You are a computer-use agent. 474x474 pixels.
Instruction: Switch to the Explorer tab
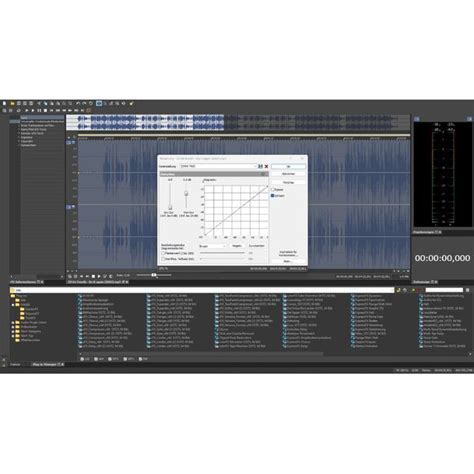tap(15, 364)
